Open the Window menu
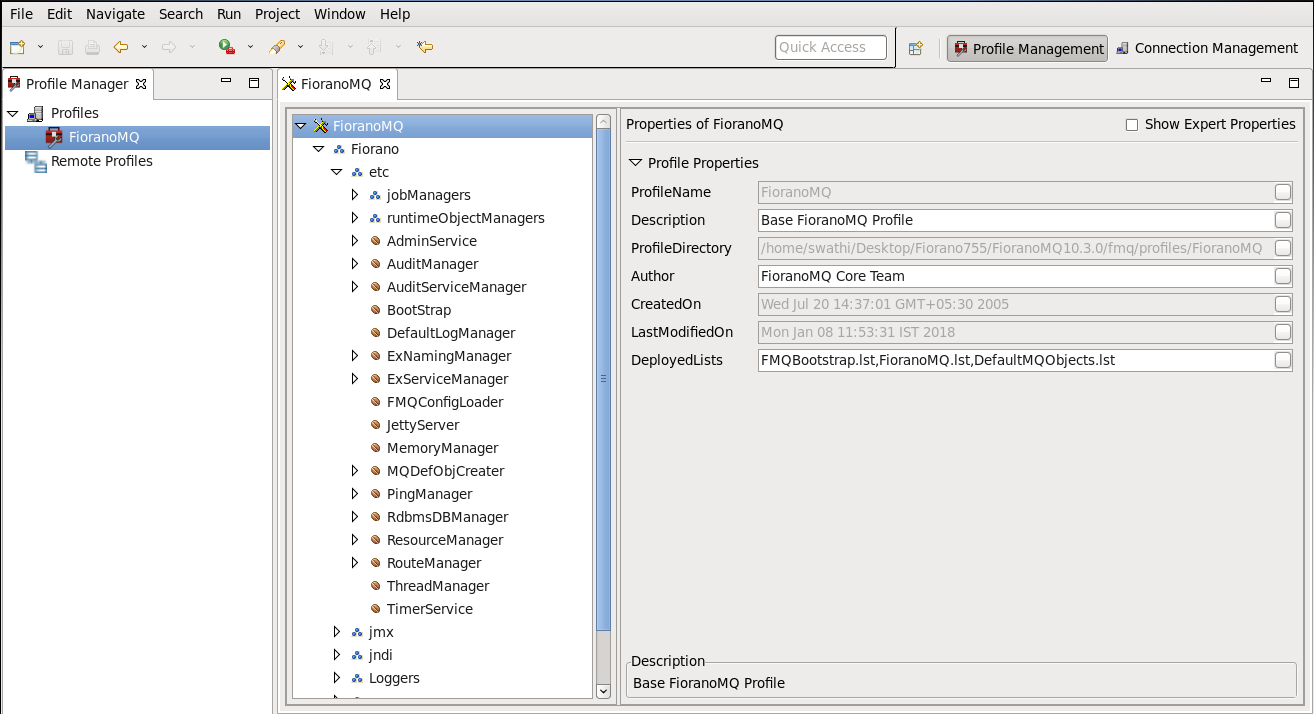1314x714 pixels. [x=339, y=14]
